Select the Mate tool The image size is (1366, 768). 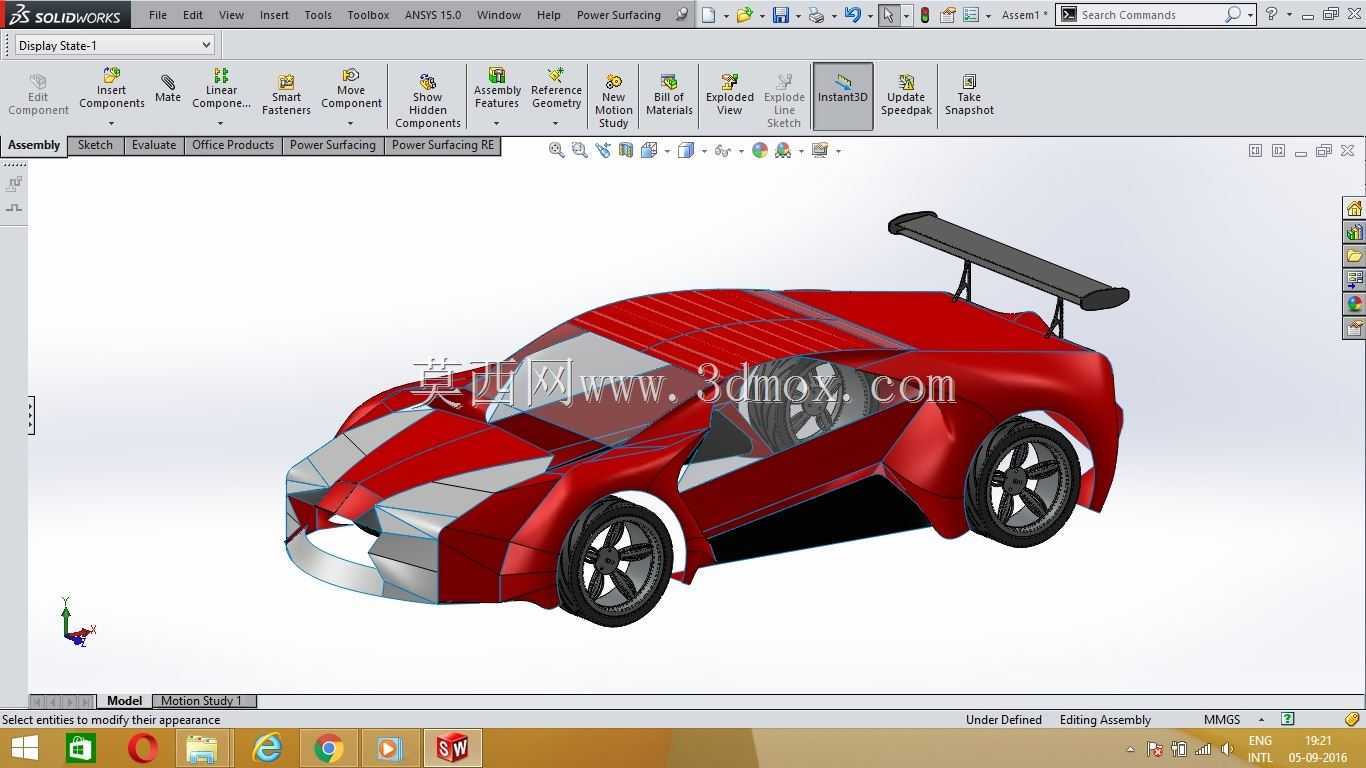pyautogui.click(x=168, y=89)
